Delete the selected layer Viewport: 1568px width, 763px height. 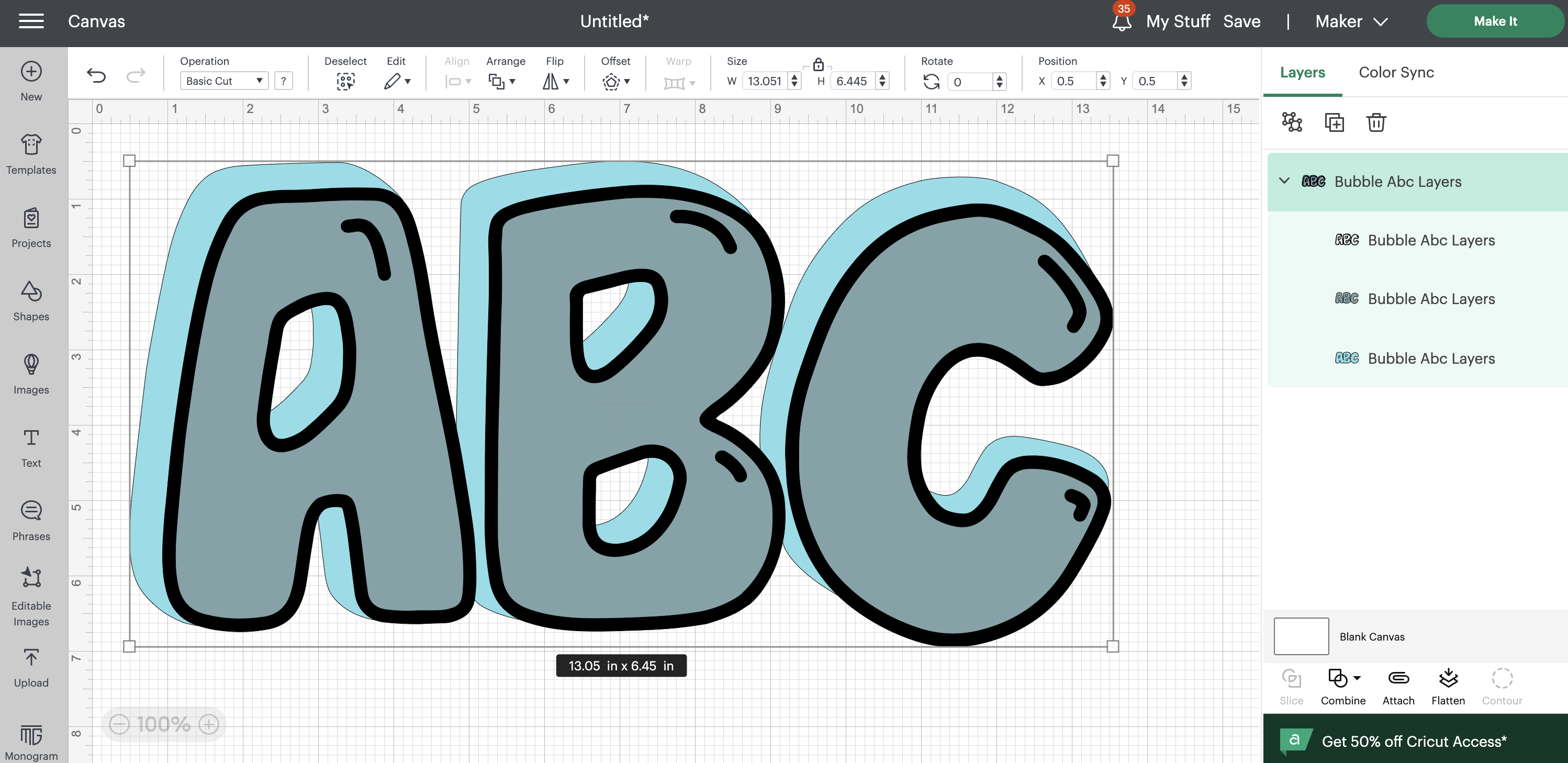(x=1376, y=122)
